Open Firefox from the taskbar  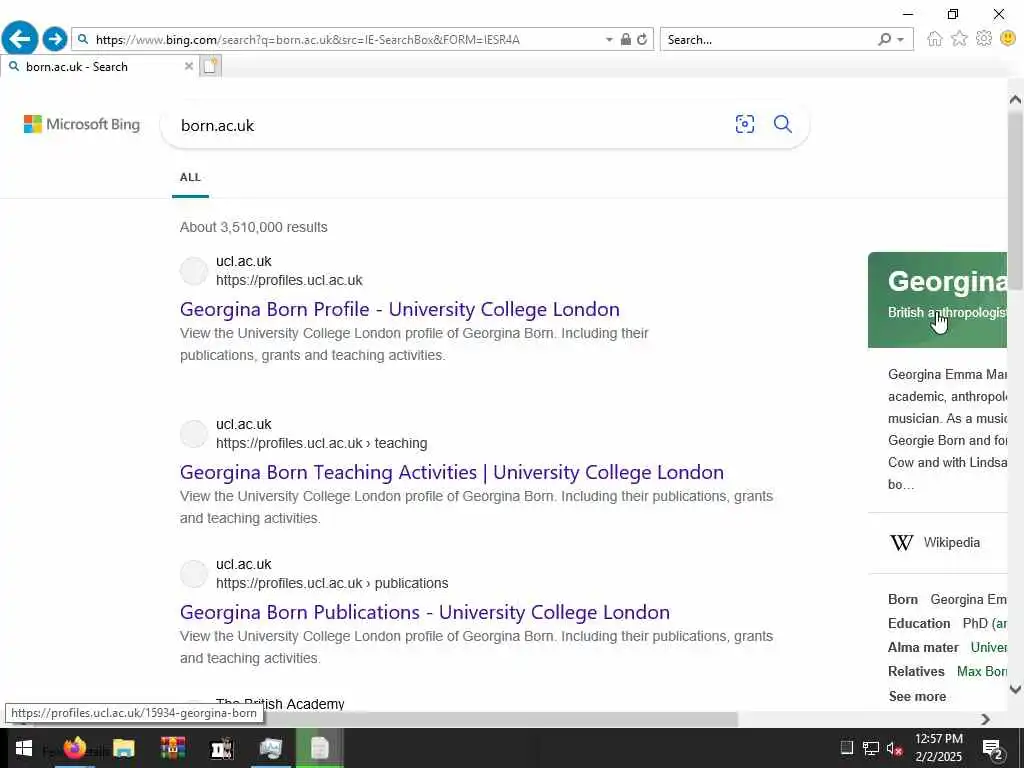(74, 748)
